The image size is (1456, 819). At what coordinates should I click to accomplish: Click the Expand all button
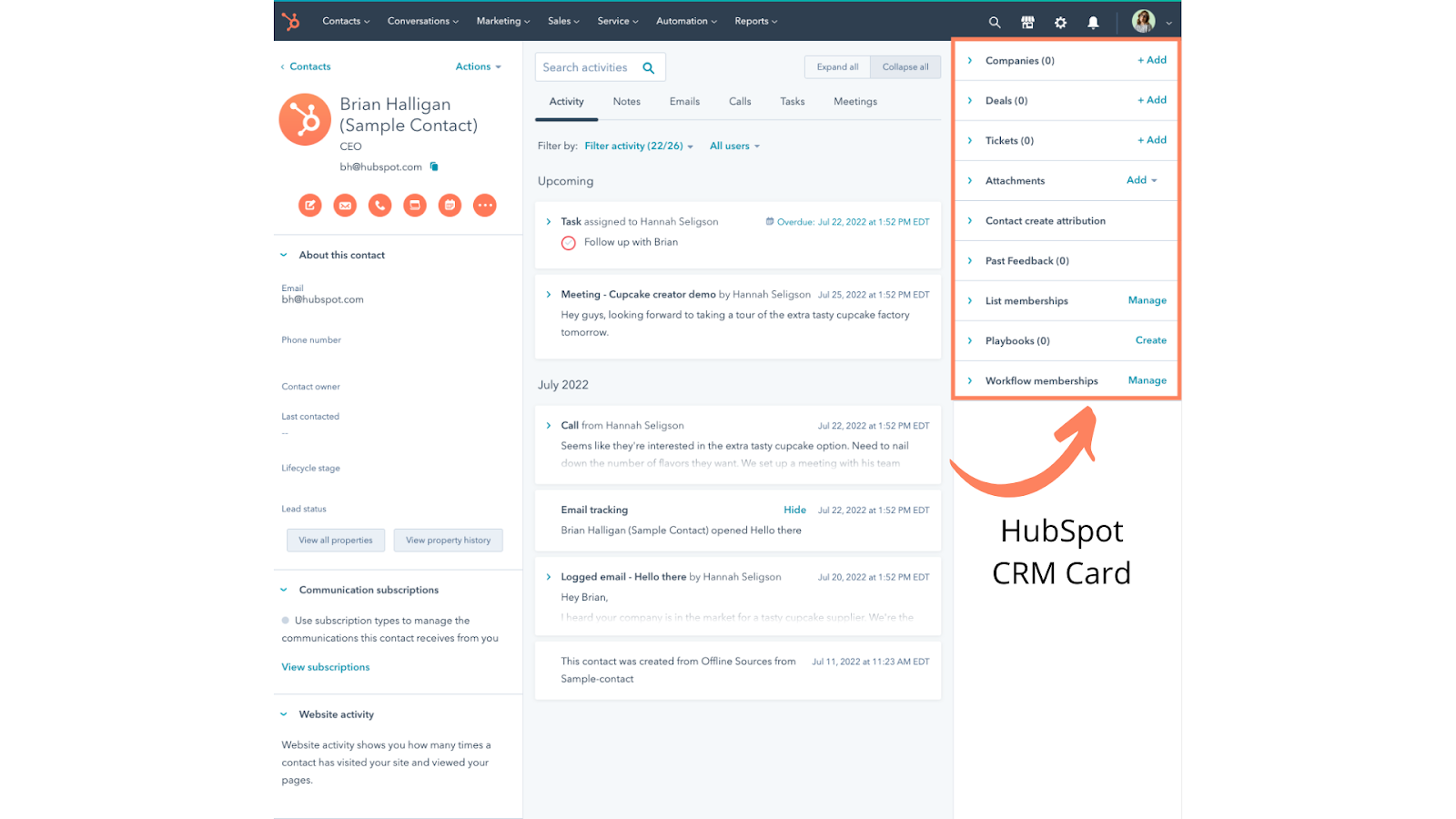(x=835, y=66)
